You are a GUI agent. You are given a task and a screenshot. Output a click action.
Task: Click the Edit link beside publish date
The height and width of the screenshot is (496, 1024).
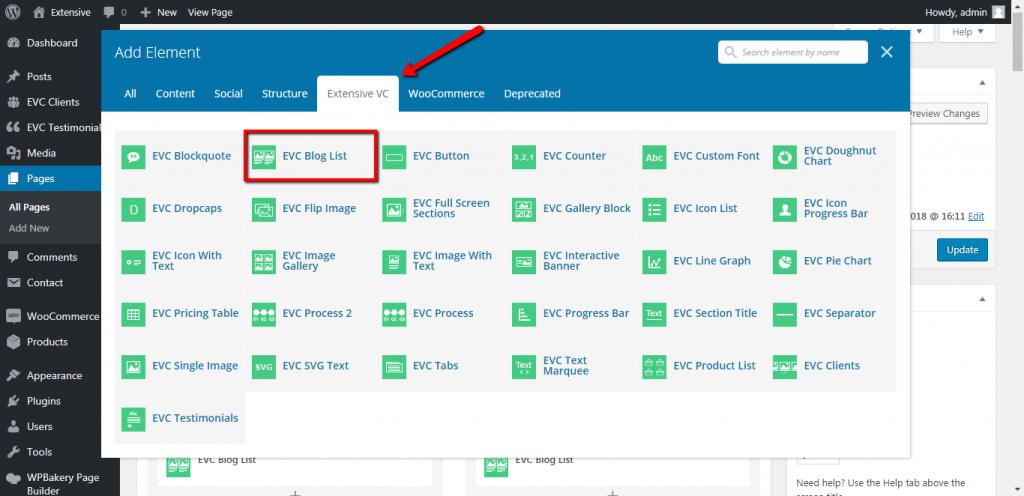click(x=976, y=216)
